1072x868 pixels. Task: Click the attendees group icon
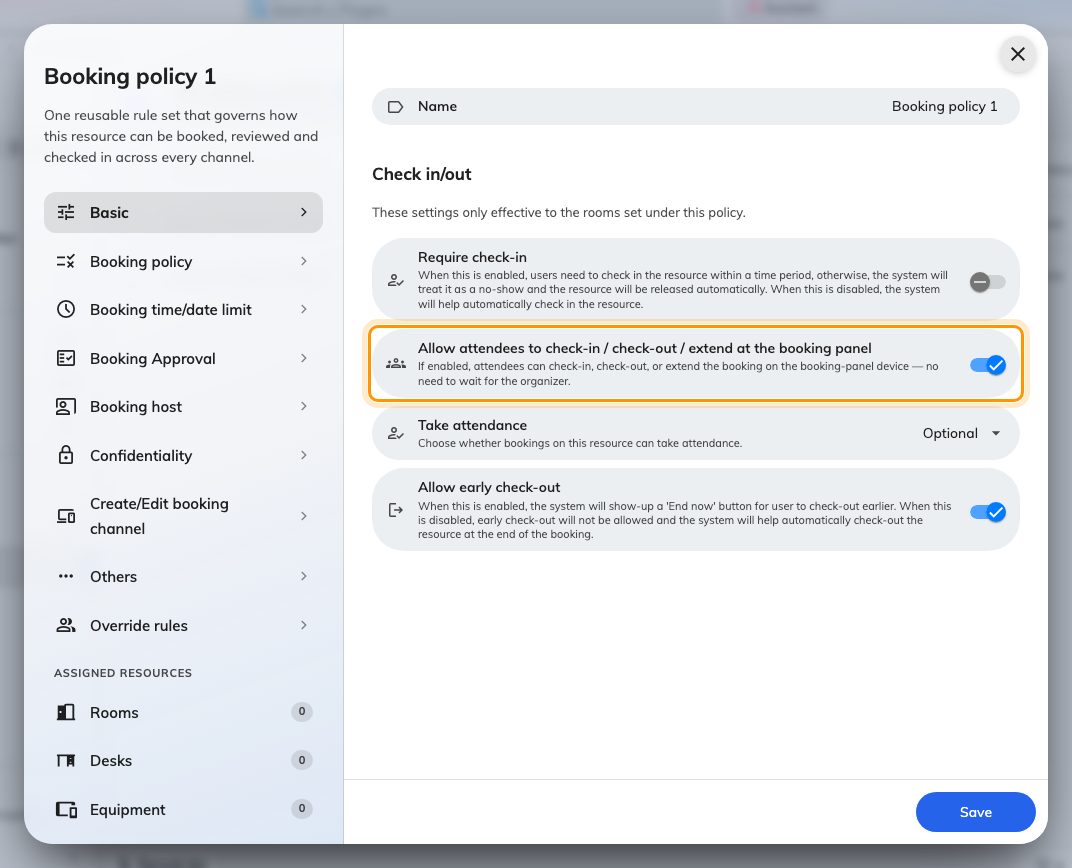pos(396,364)
